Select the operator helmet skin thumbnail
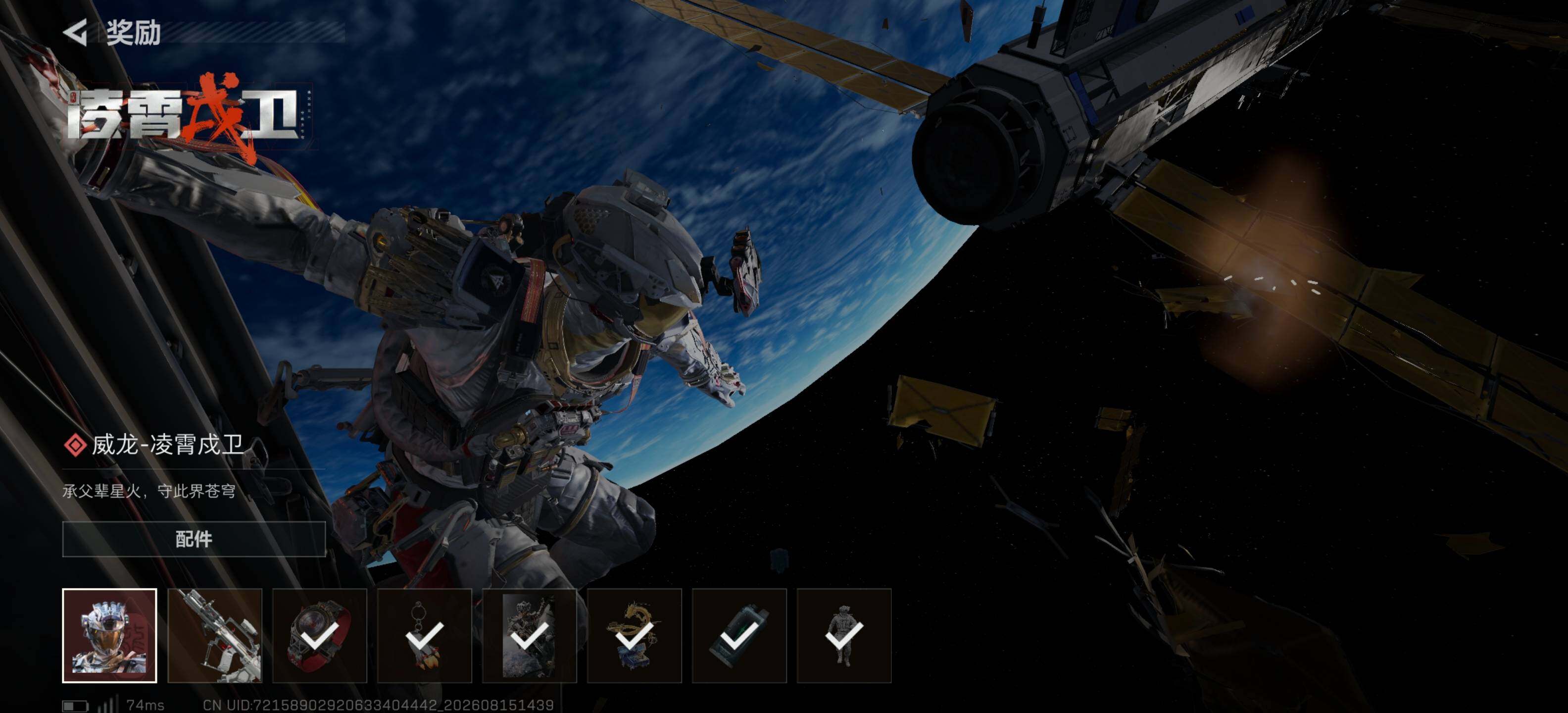The height and width of the screenshot is (713, 1568). (109, 635)
